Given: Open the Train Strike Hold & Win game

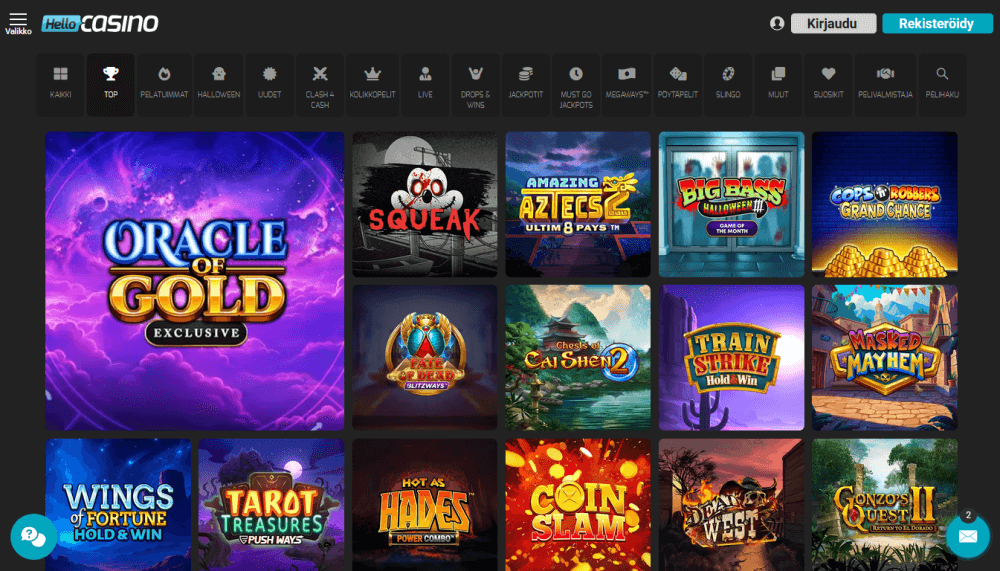Looking at the screenshot, I should (x=731, y=358).
